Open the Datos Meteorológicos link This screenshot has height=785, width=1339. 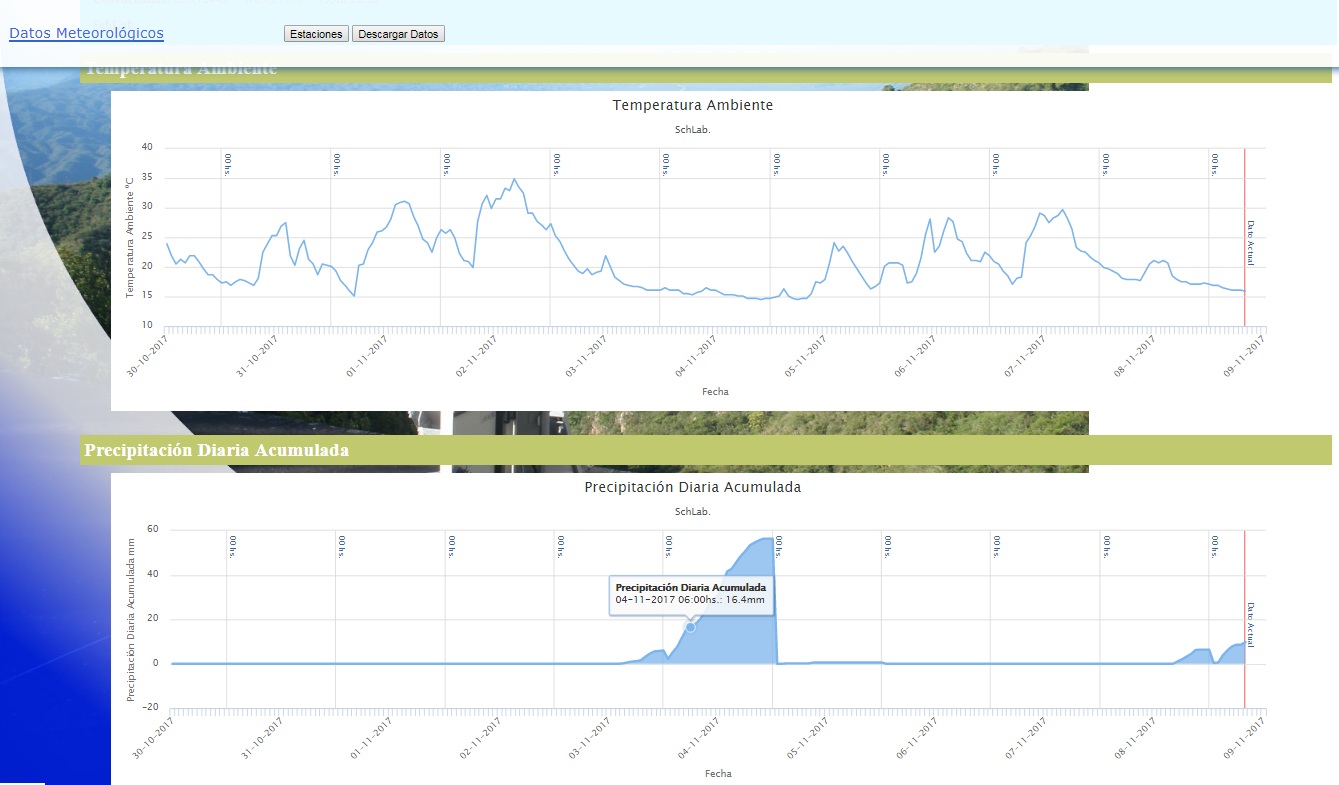pos(86,33)
